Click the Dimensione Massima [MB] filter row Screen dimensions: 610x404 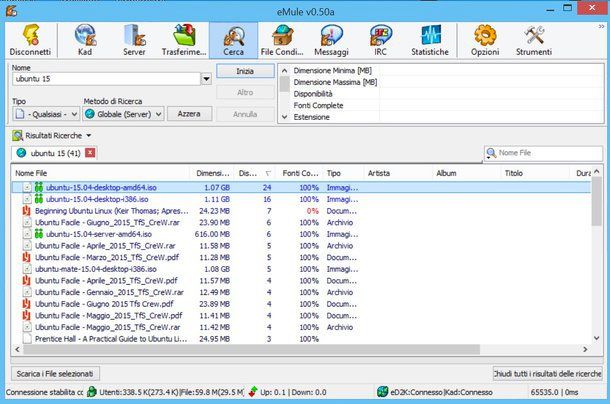point(447,82)
